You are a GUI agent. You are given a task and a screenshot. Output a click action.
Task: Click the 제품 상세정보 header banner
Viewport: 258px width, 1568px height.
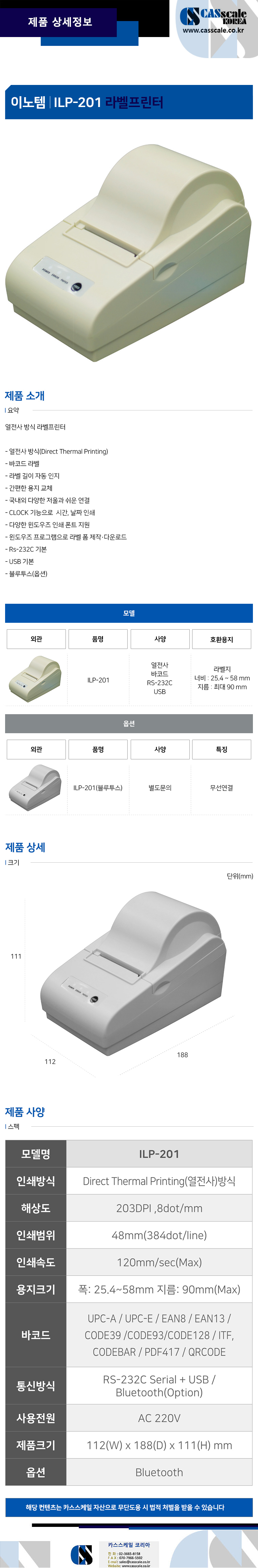point(60,22)
